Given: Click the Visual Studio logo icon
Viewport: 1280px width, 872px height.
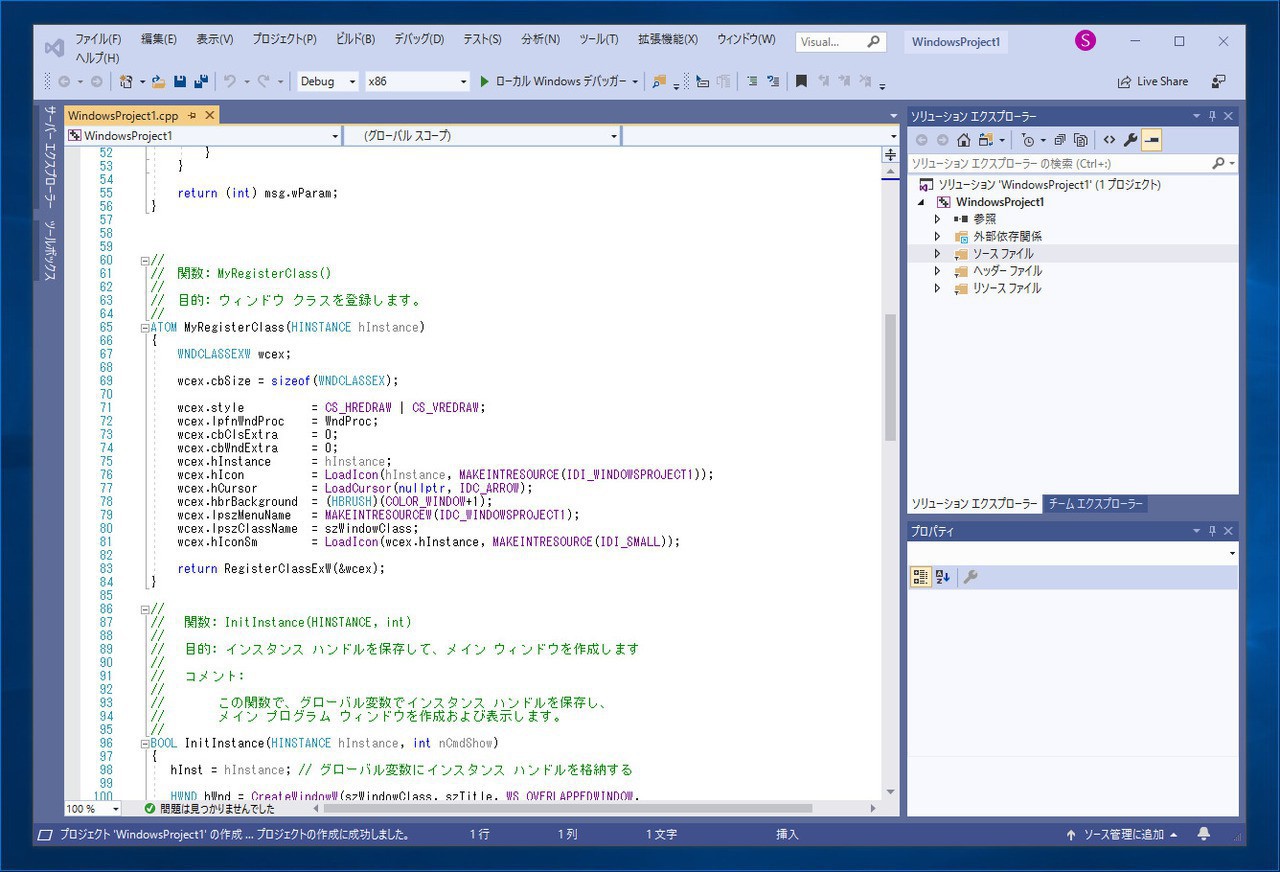Looking at the screenshot, I should (55, 47).
